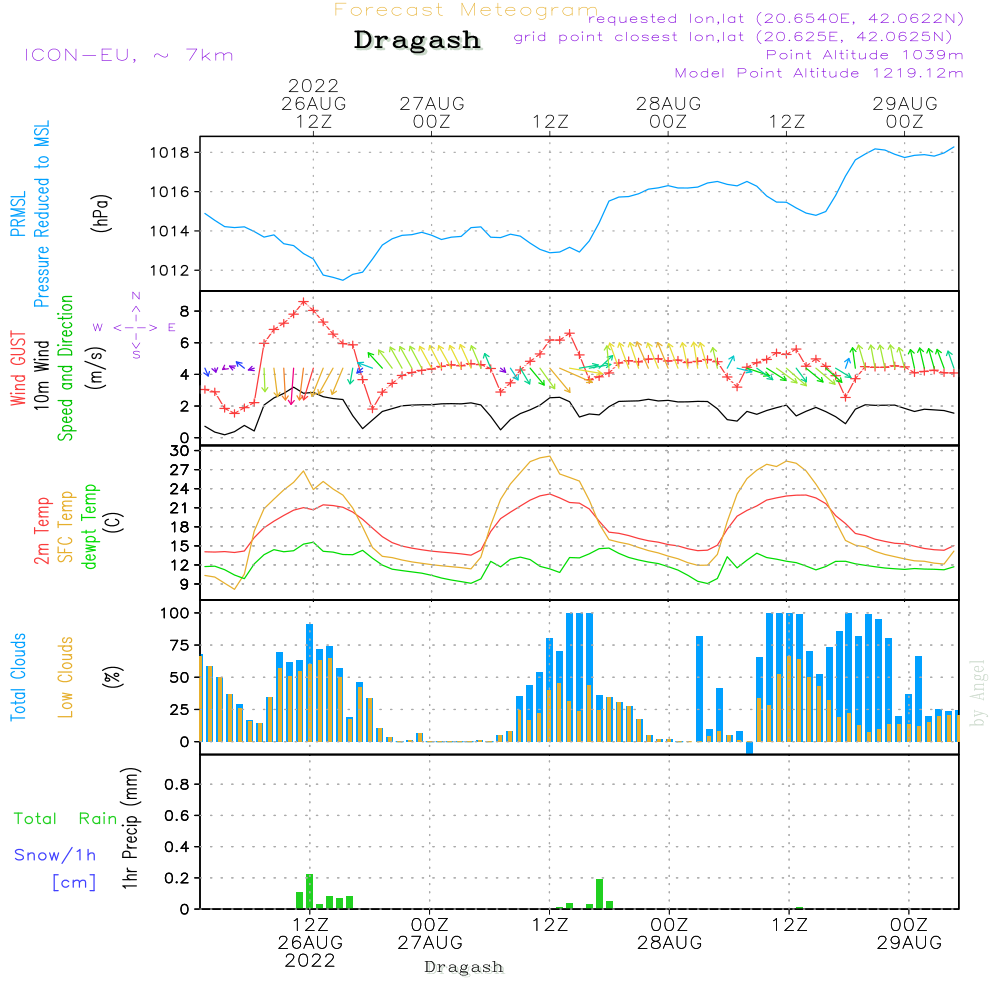
Task: Click the Dragash caption below the chart
Action: 464,967
